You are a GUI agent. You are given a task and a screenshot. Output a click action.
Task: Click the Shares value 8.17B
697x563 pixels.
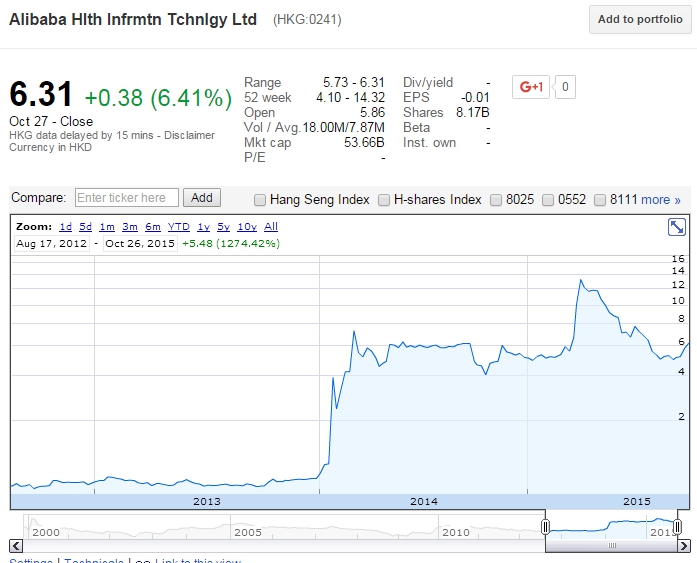(x=473, y=112)
